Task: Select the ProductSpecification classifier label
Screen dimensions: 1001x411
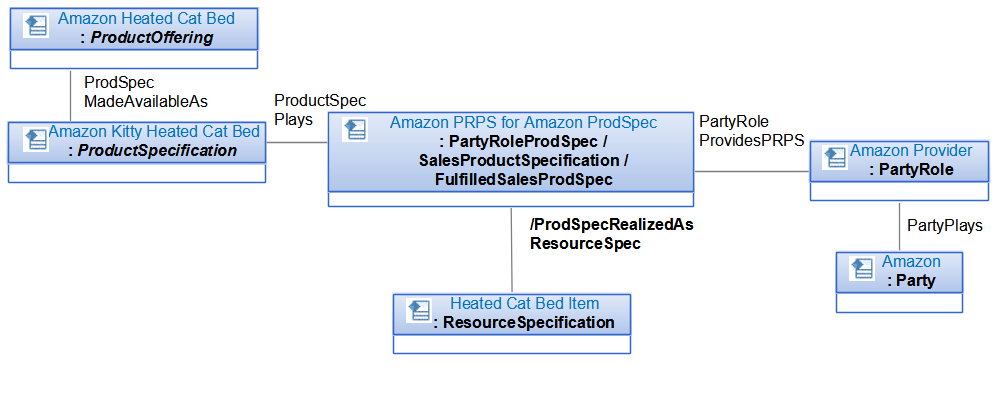Action: coord(152,151)
